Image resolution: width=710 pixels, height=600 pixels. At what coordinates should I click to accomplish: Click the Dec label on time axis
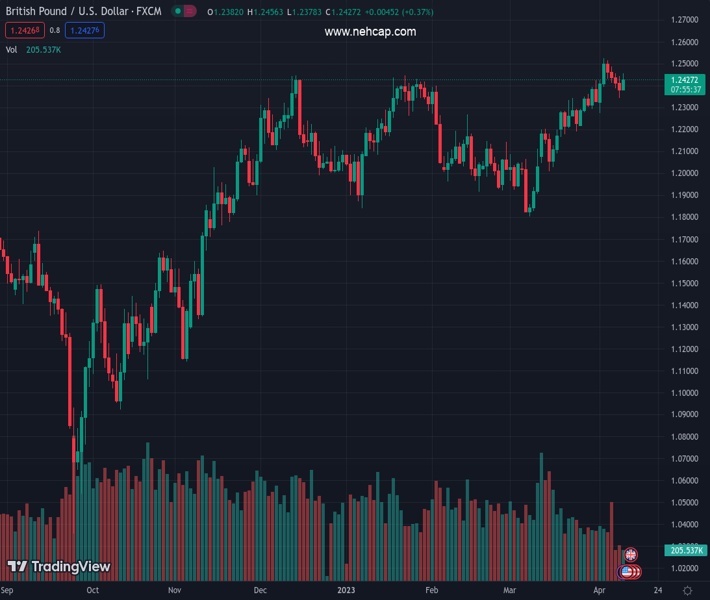click(260, 591)
